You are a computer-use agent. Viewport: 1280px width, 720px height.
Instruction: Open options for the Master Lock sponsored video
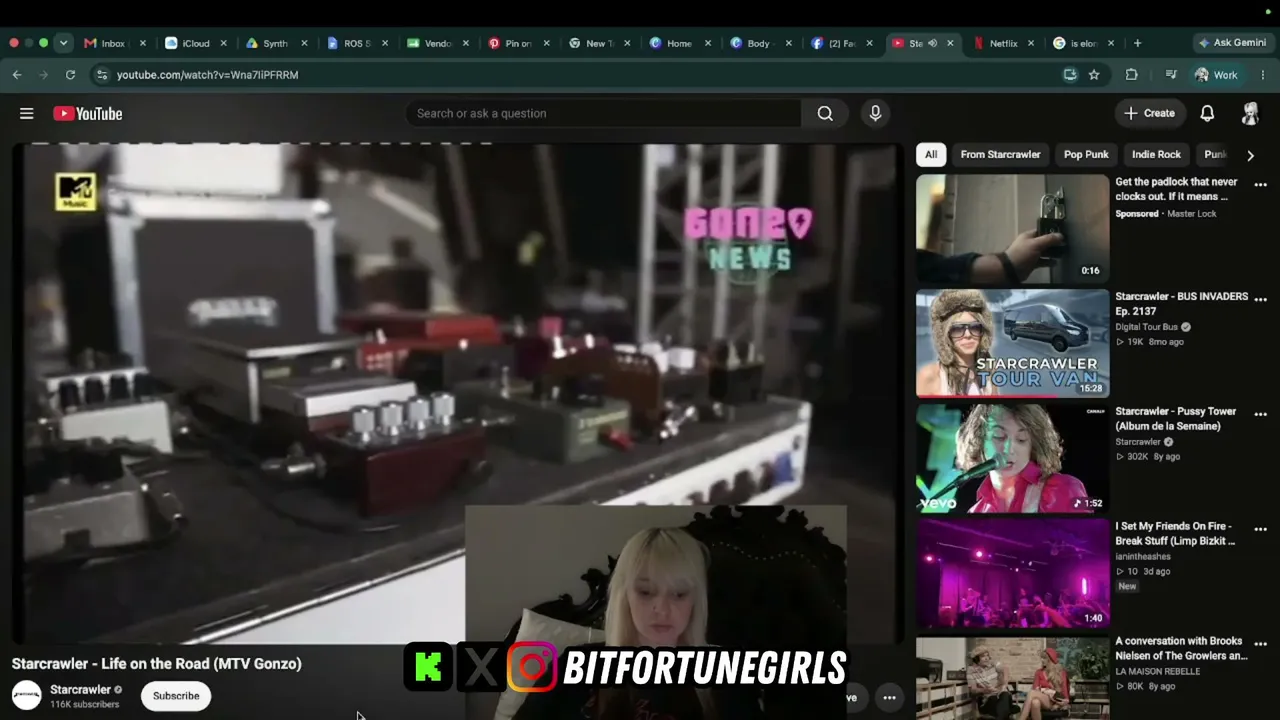point(1260,184)
